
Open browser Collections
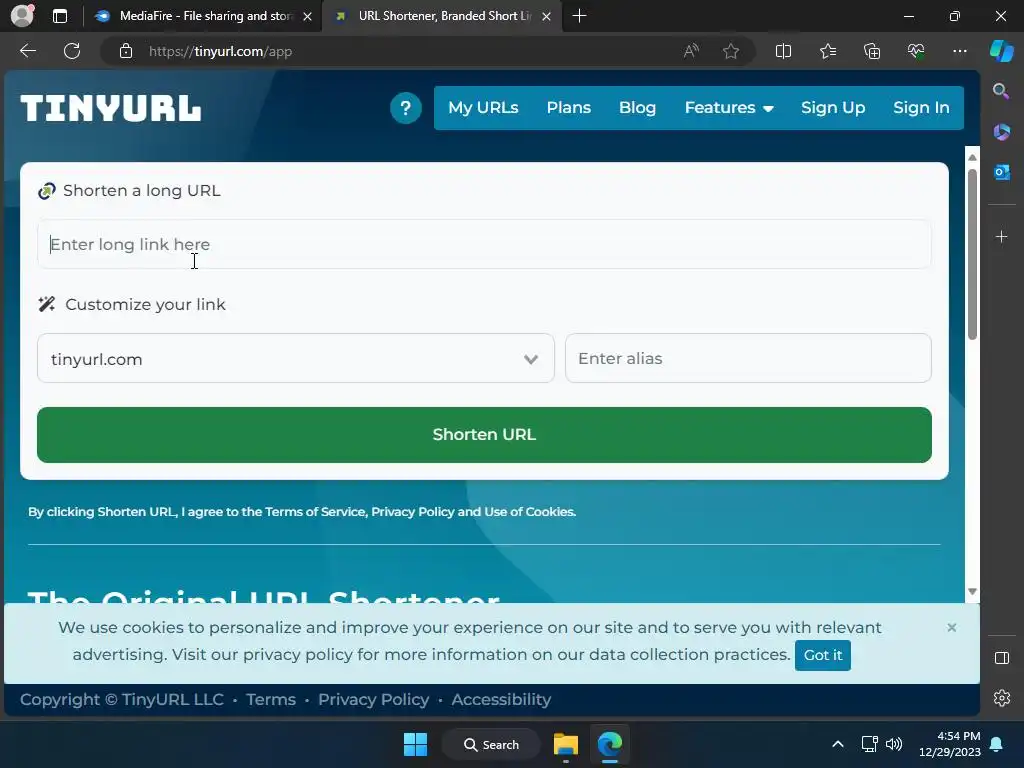pyautogui.click(x=872, y=51)
